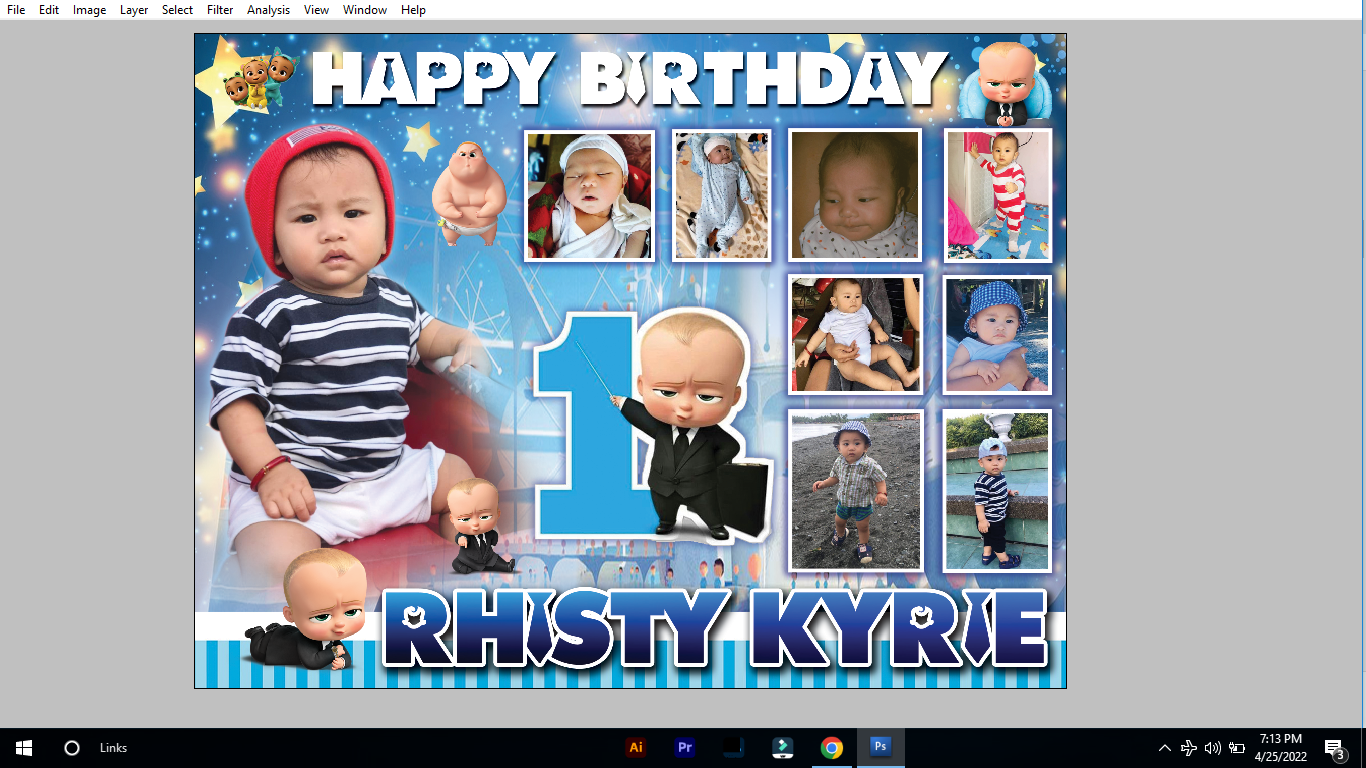Click the battery power tray icon

click(x=1237, y=748)
